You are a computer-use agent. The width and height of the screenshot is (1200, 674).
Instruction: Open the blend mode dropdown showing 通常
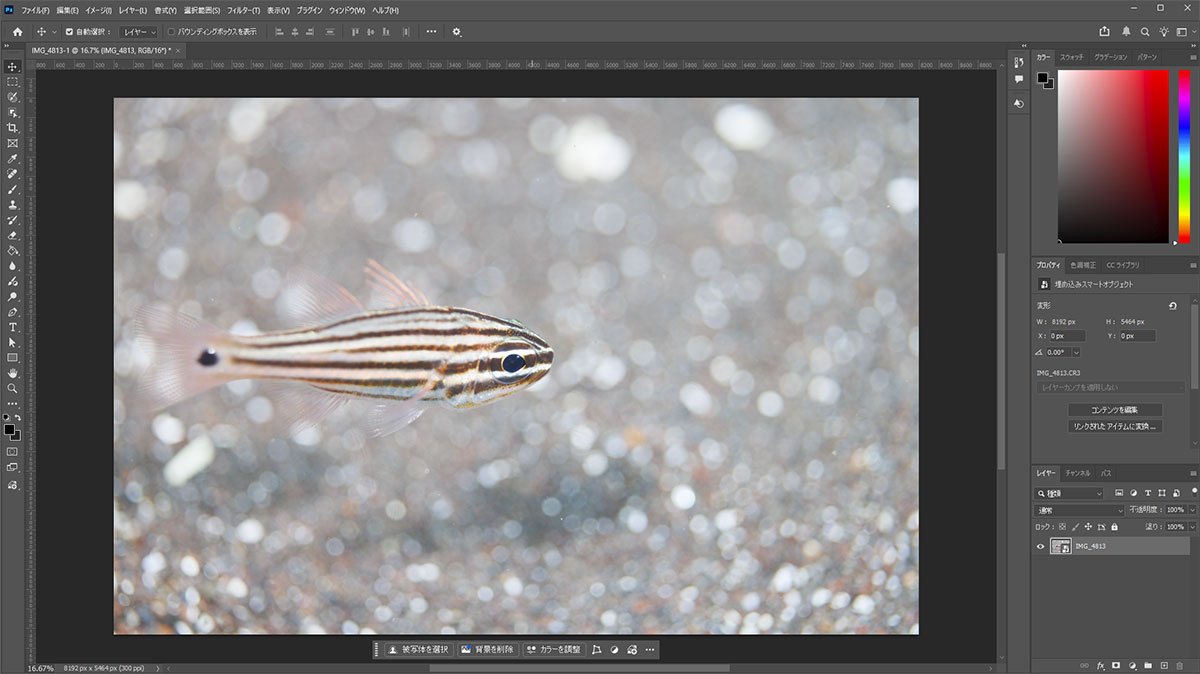1078,510
